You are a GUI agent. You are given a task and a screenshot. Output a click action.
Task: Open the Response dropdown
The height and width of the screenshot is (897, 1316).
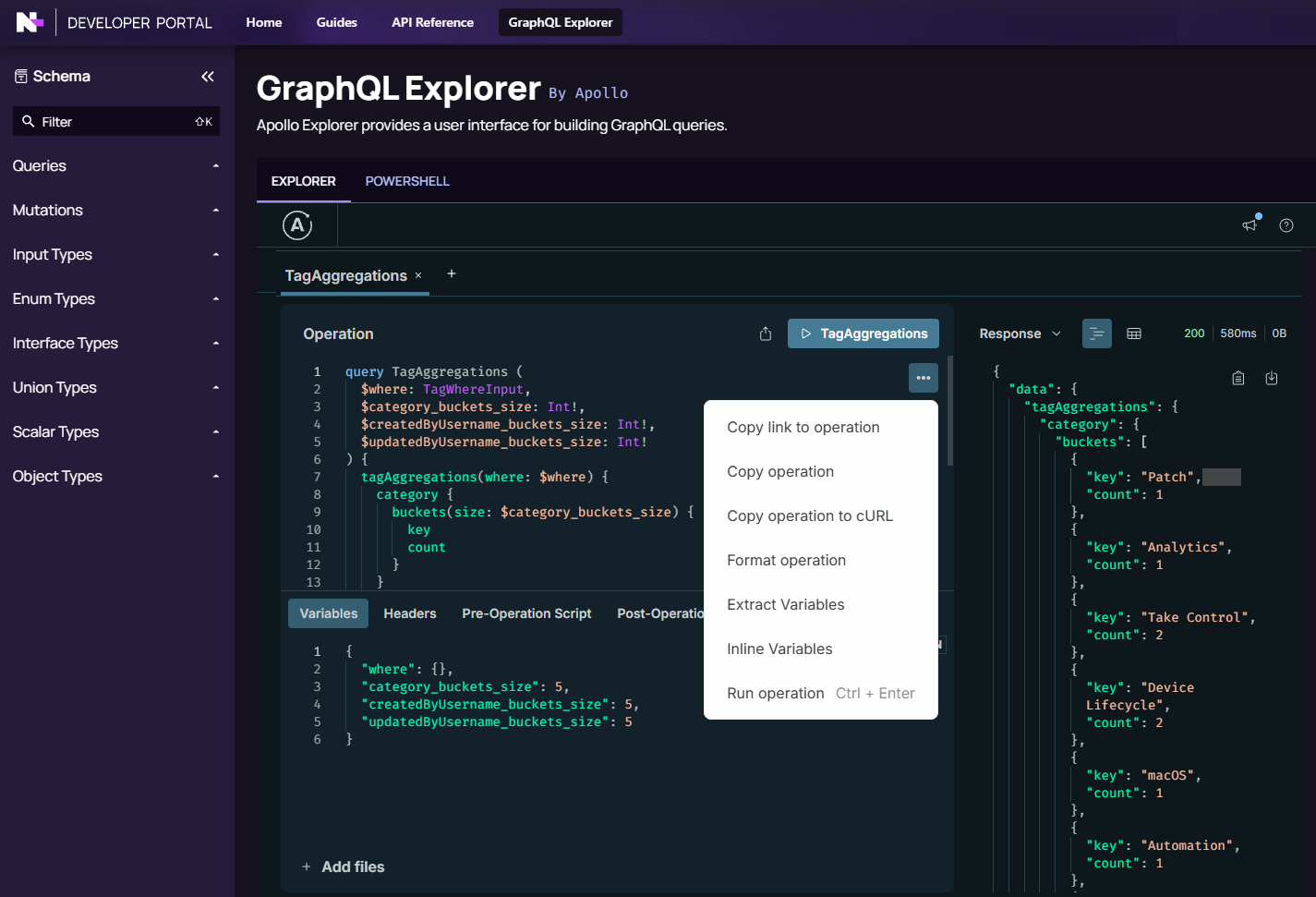coord(1020,333)
